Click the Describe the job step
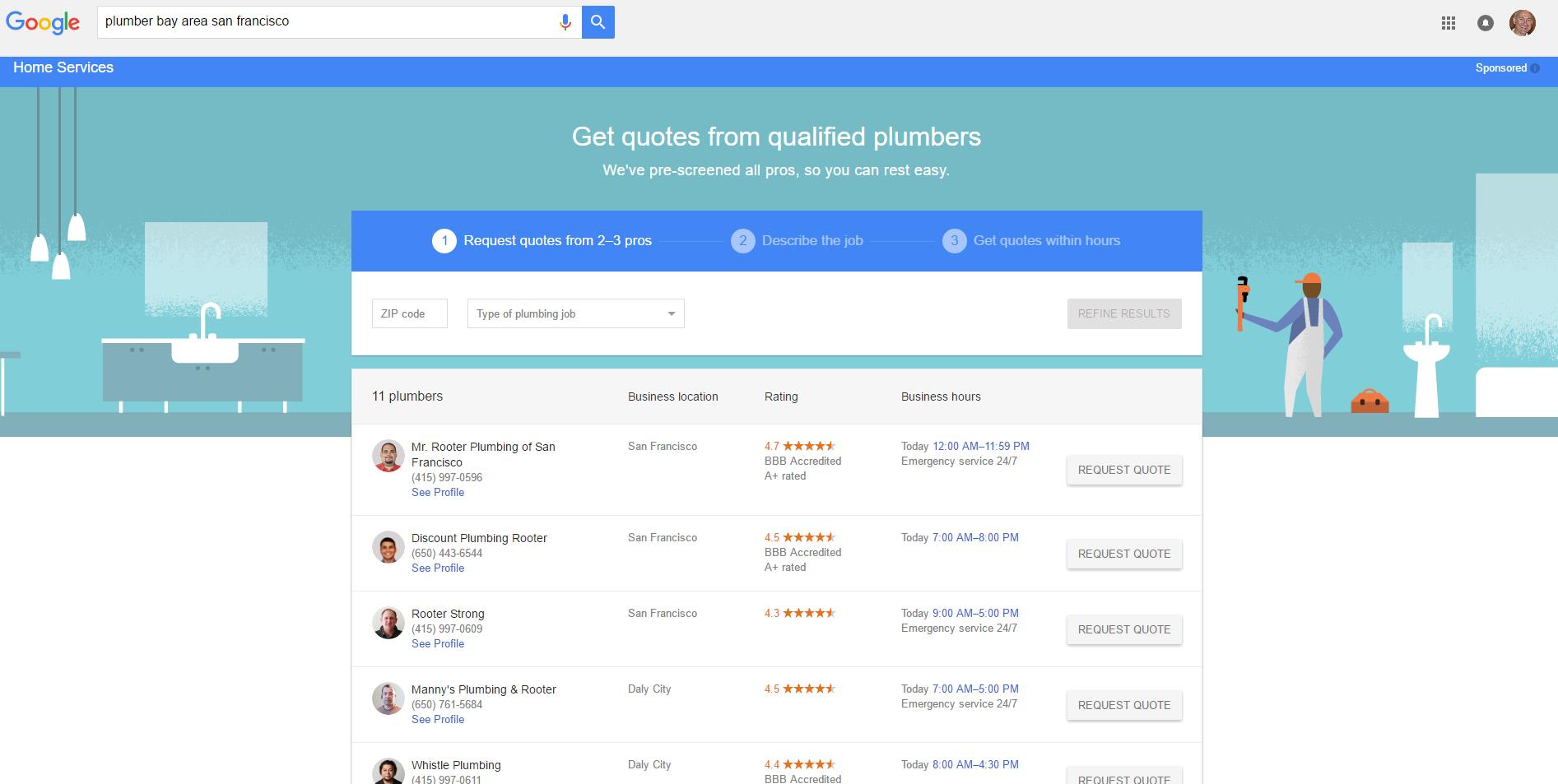Image resolution: width=1558 pixels, height=784 pixels. (x=812, y=241)
